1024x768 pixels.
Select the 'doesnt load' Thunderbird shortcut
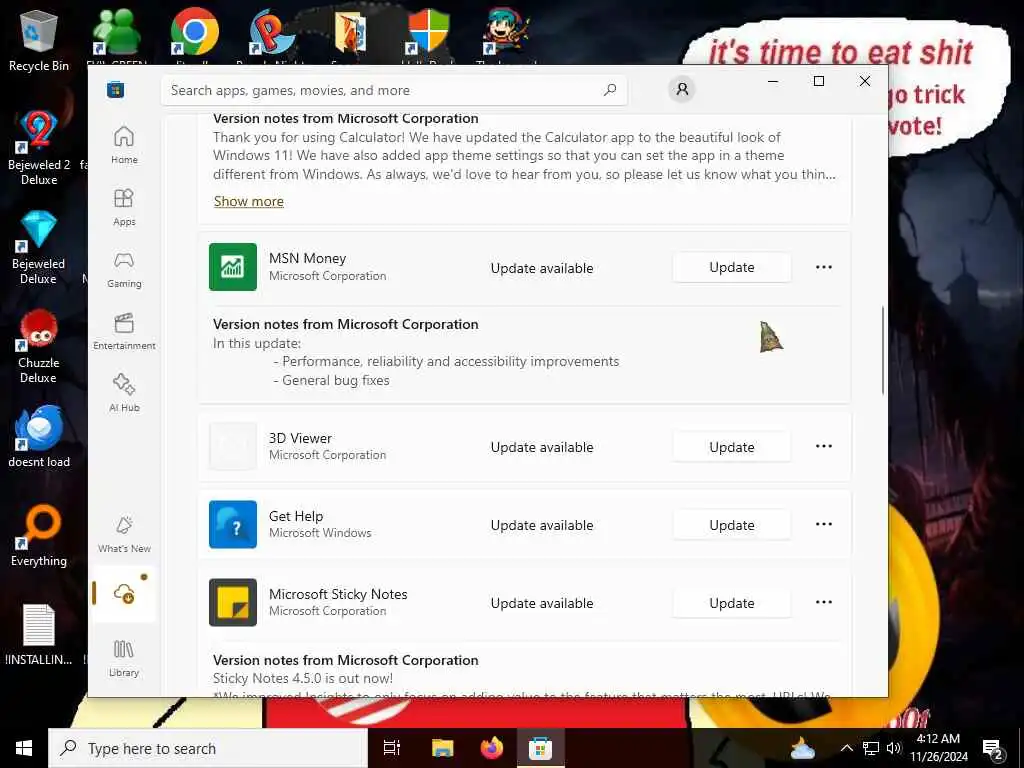point(39,437)
